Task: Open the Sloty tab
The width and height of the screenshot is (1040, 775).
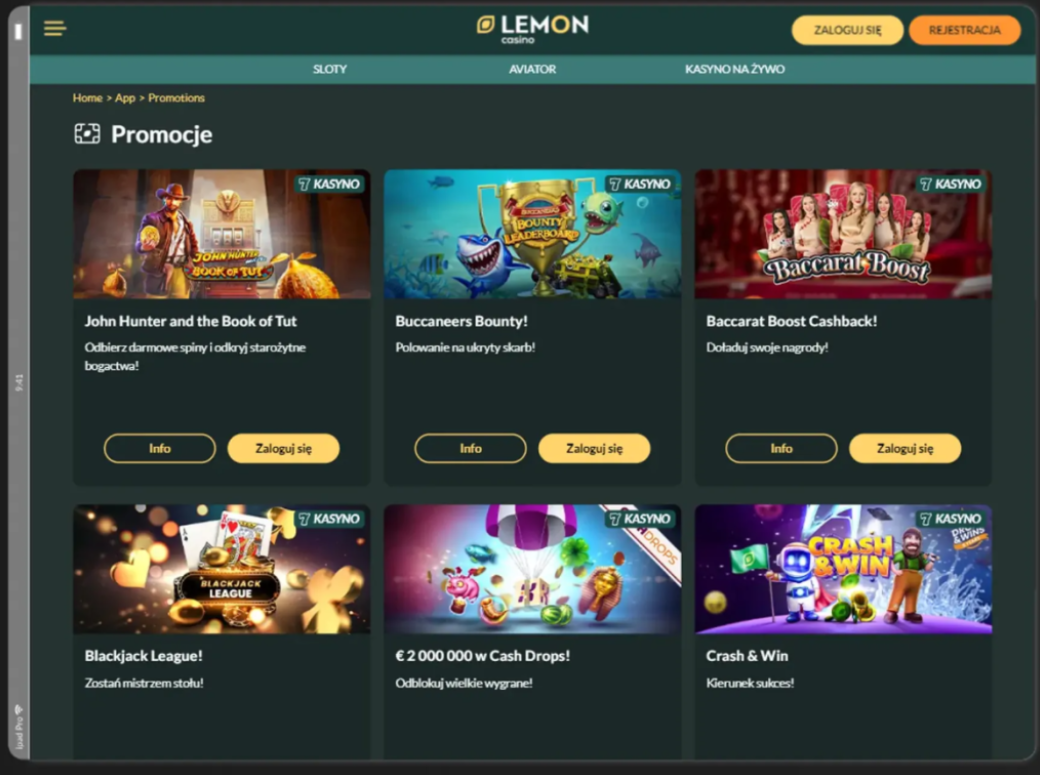Action: tap(330, 69)
